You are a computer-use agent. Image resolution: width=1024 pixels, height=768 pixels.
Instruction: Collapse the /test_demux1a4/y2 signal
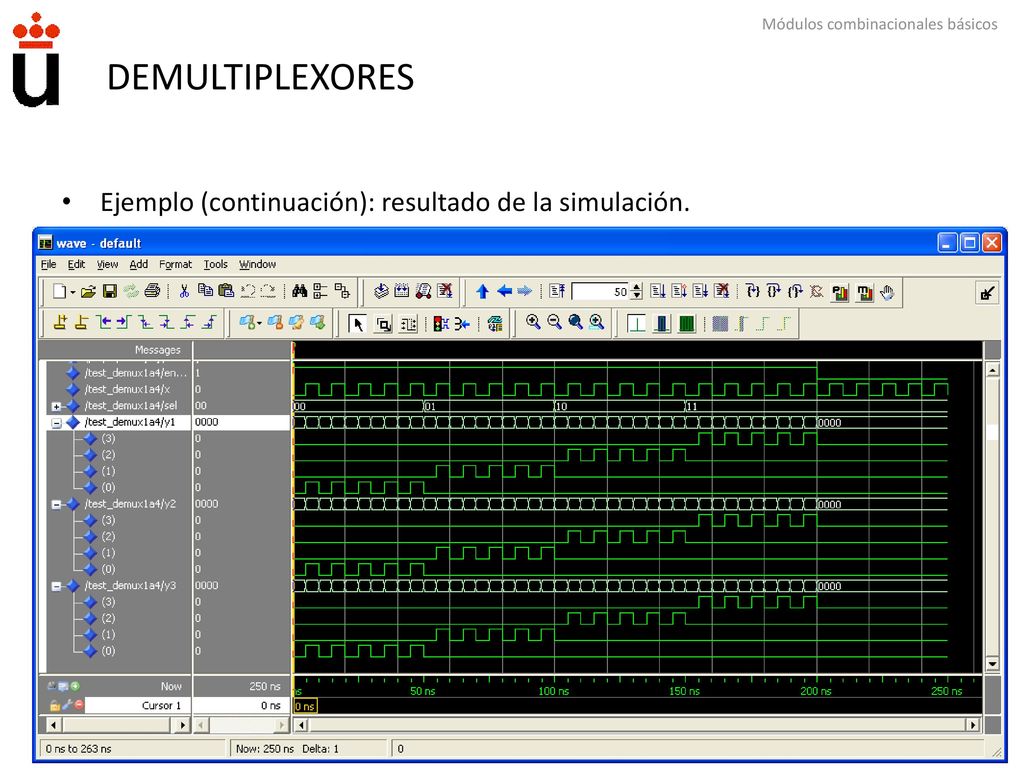[57, 504]
